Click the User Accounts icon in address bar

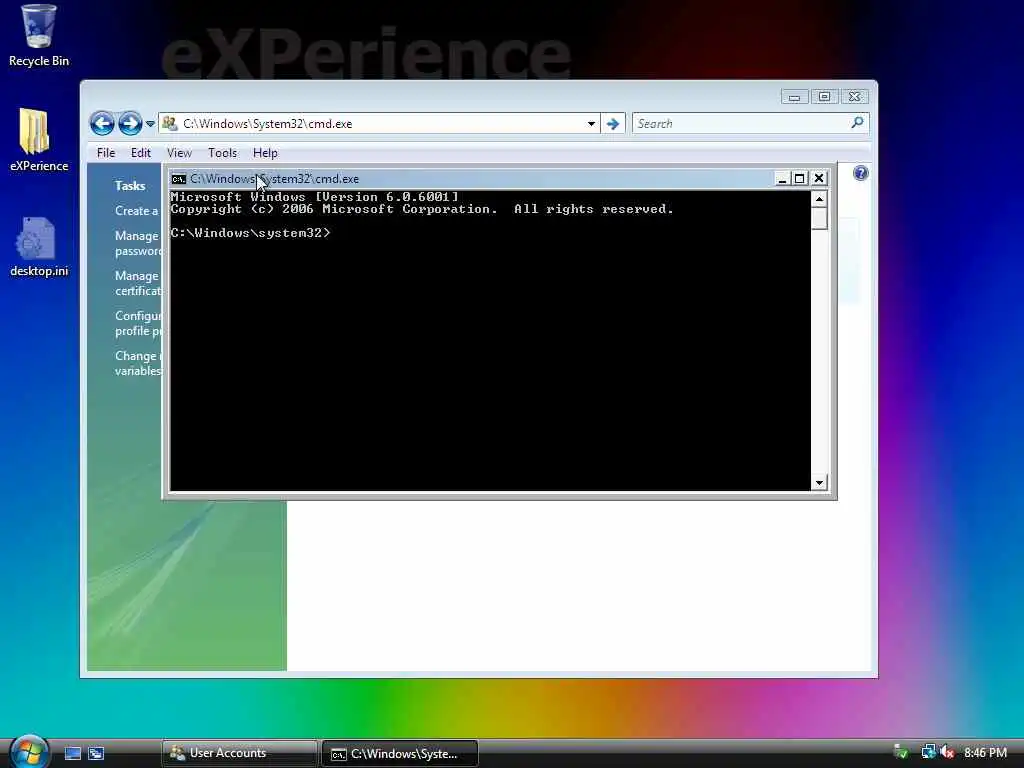[x=170, y=123]
